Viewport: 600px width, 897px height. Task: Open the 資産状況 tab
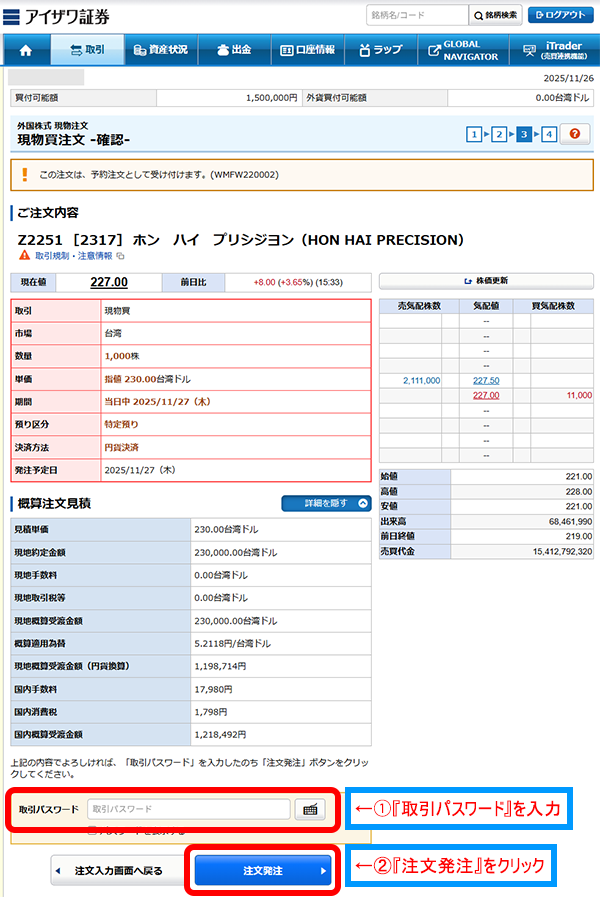coord(161,50)
